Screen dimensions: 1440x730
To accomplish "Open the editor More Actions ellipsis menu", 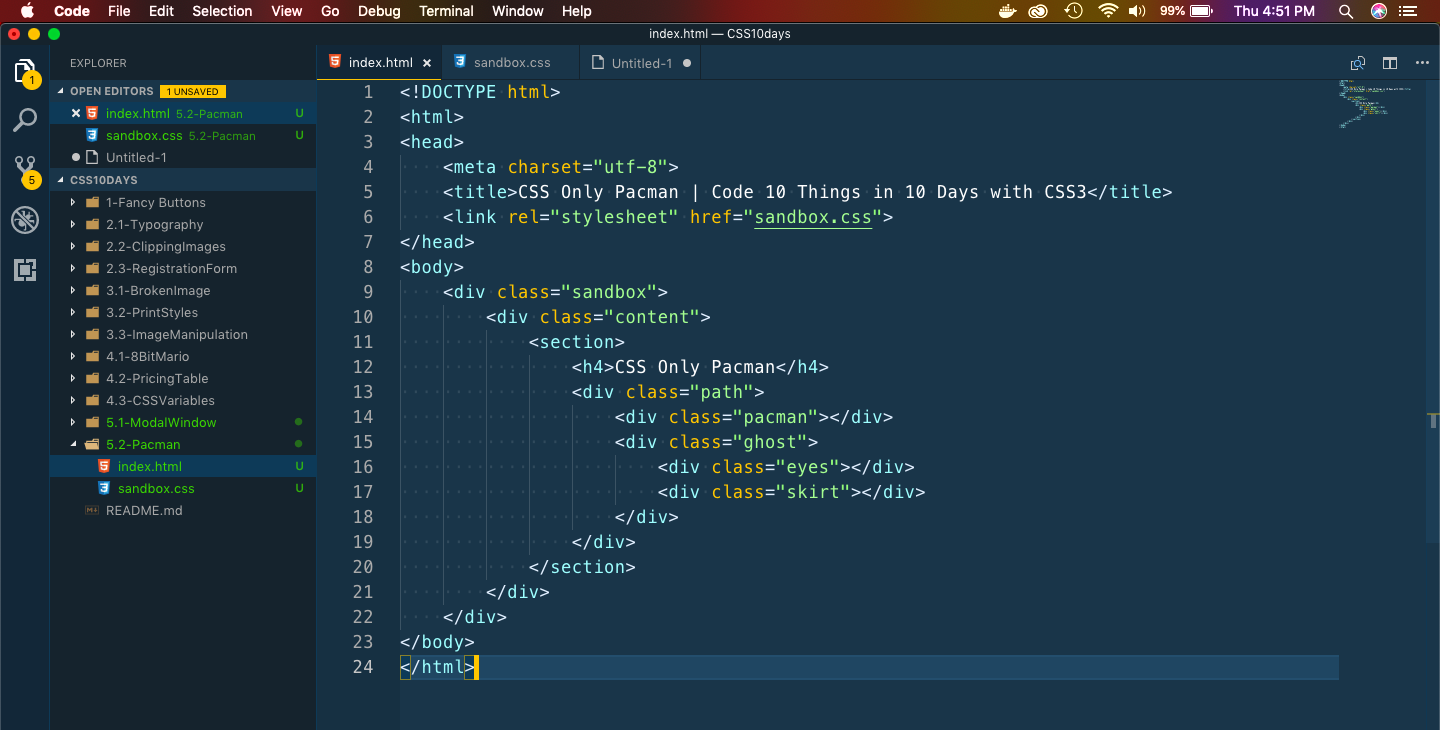I will pyautogui.click(x=1423, y=63).
